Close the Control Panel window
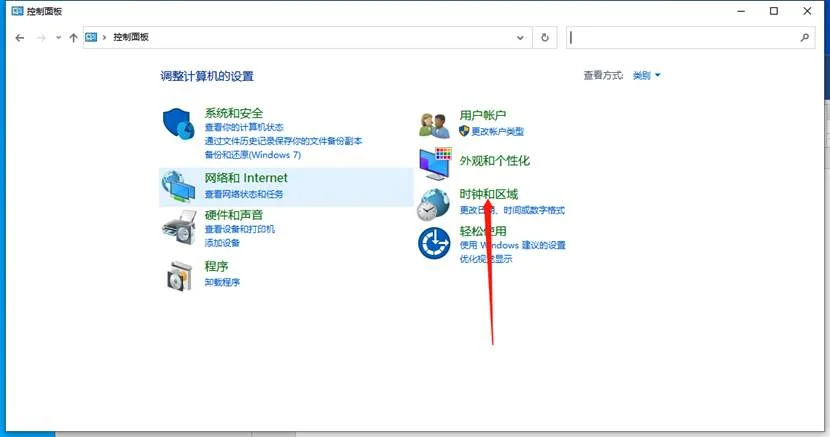Screen dimensions: 830x437 point(807,11)
